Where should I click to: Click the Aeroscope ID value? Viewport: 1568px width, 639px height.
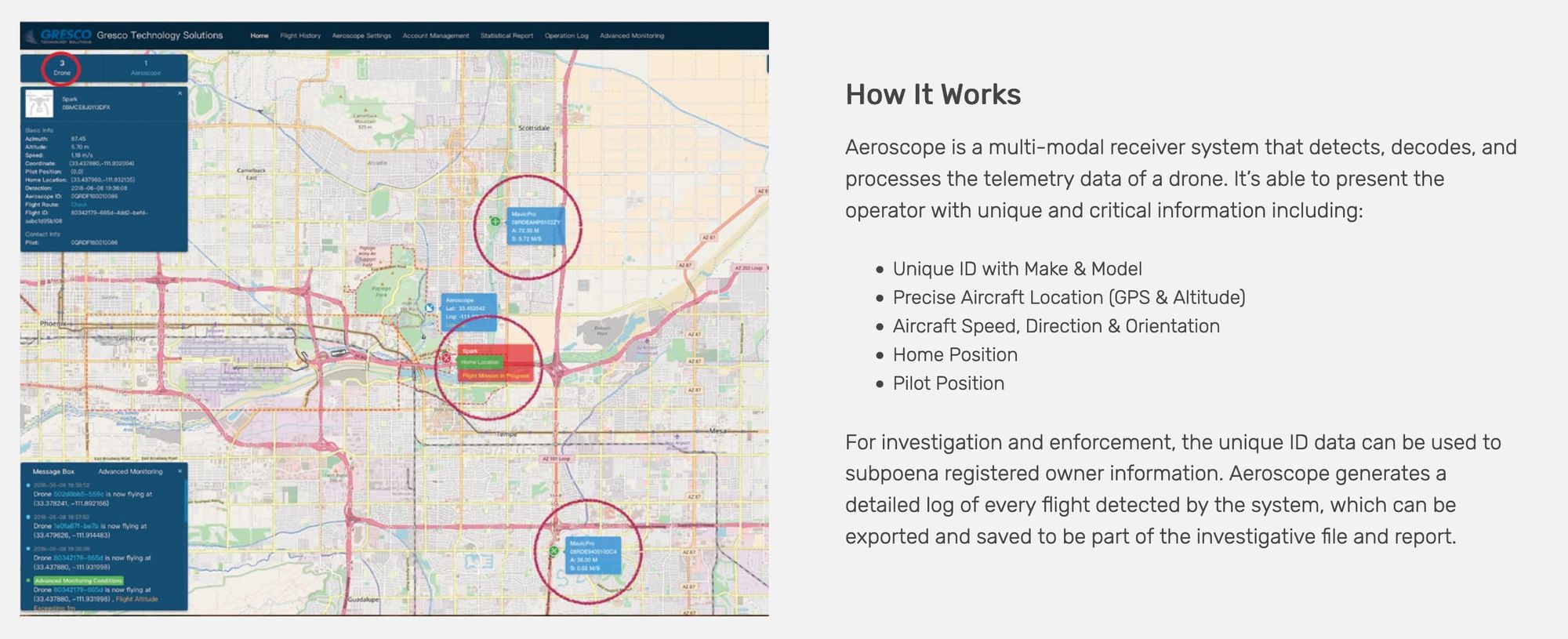pyautogui.click(x=94, y=196)
